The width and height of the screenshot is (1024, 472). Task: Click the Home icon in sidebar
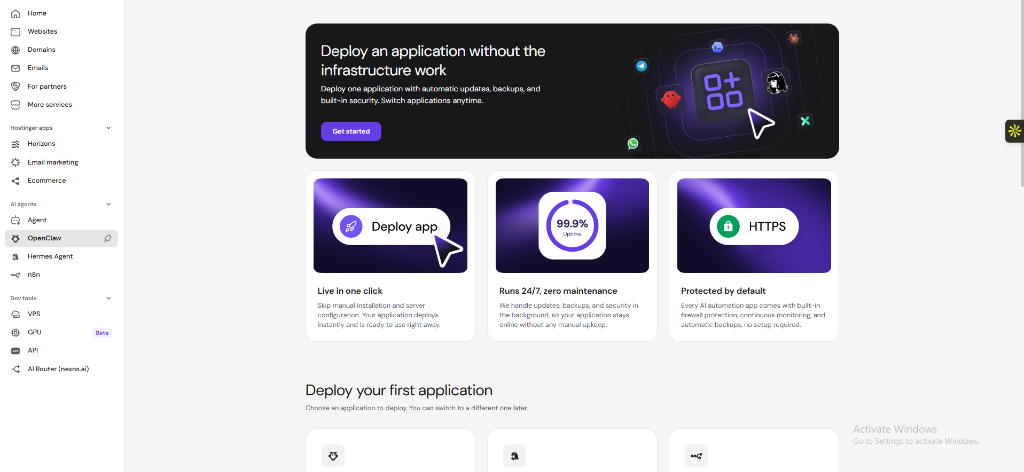(16, 13)
